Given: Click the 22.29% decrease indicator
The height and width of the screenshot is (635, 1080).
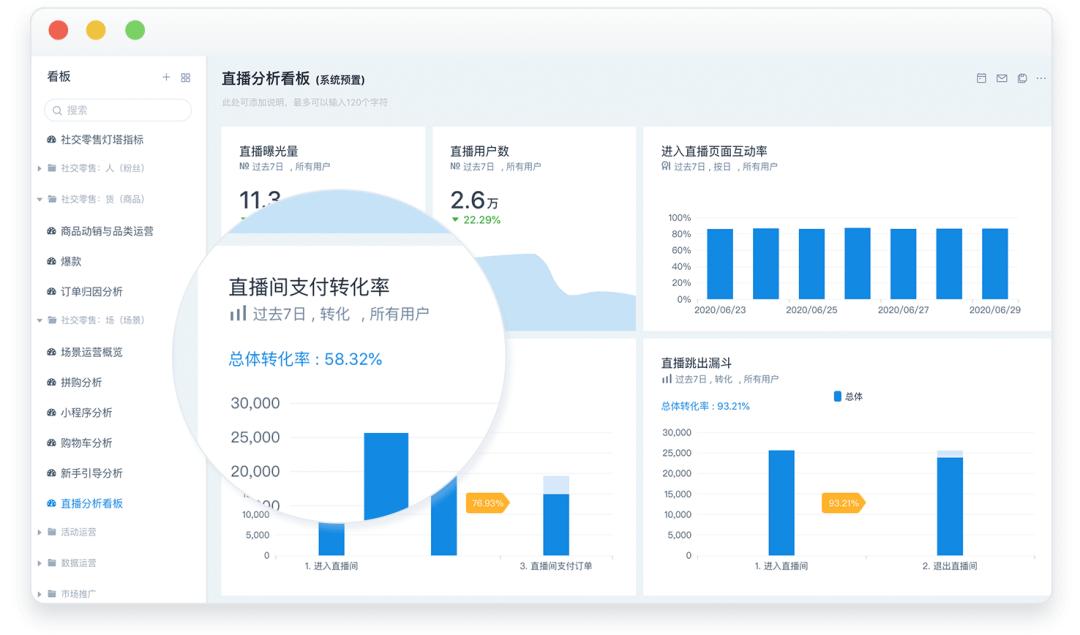Looking at the screenshot, I should click(x=476, y=220).
